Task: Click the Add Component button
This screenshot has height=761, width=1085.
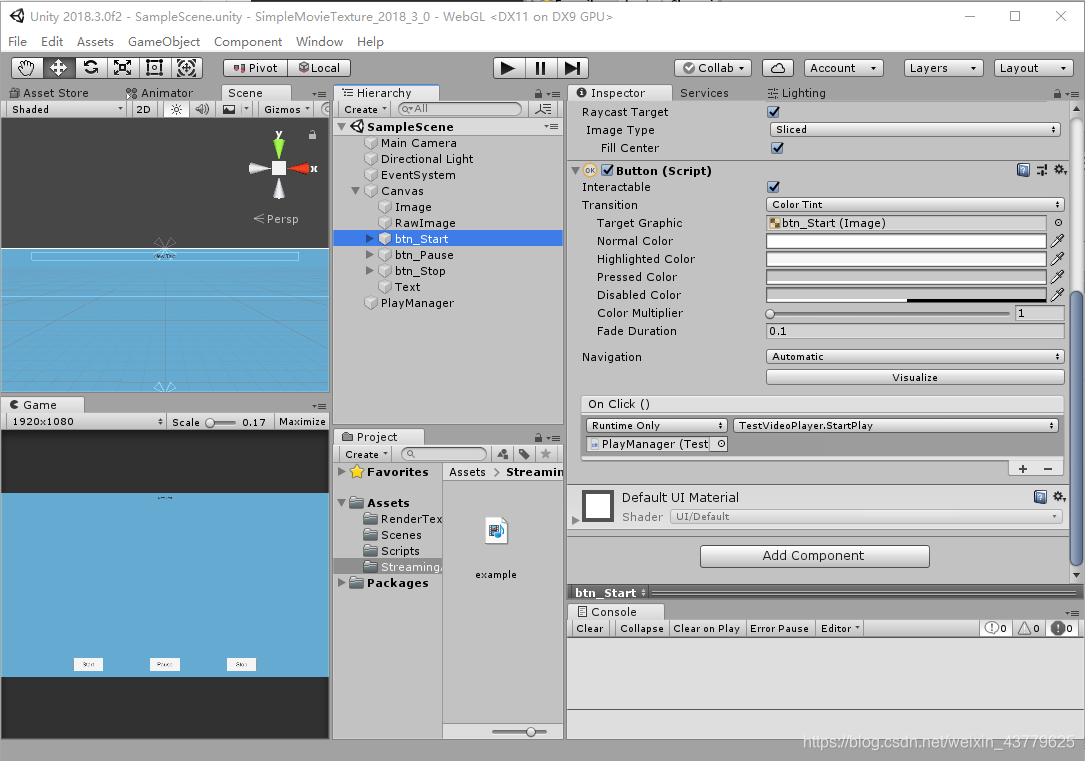Action: (x=814, y=556)
